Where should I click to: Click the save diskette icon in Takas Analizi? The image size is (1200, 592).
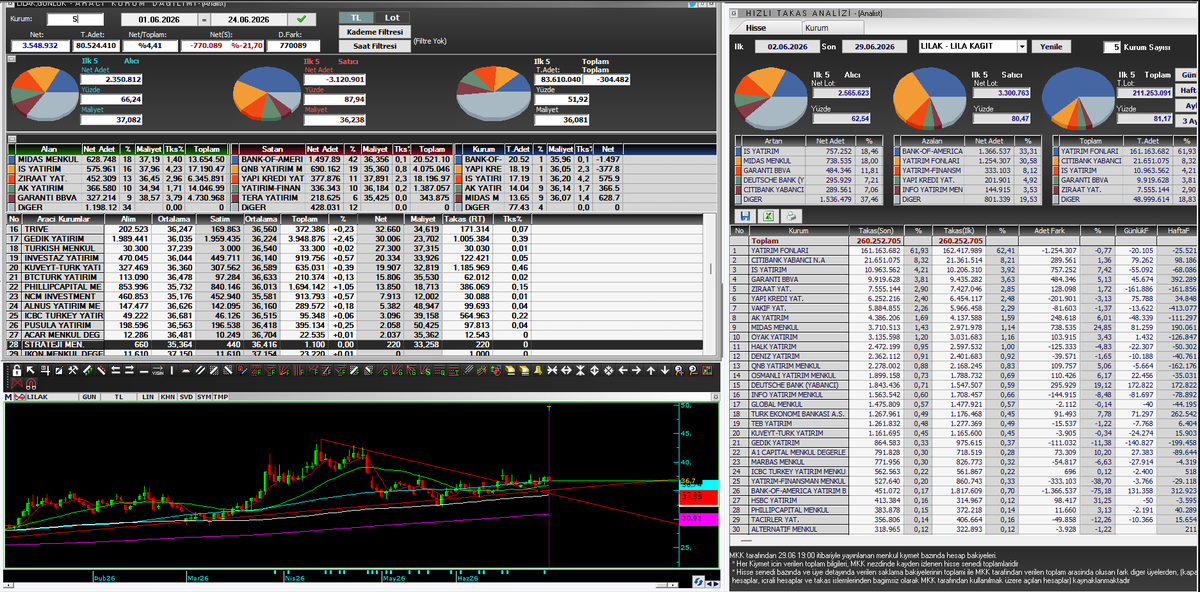745,215
